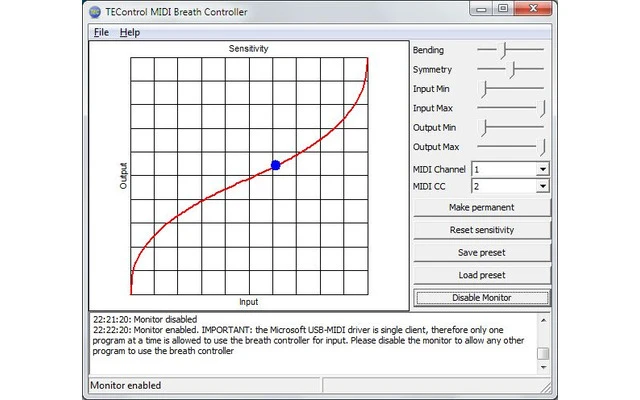Click the 'Symmetry' label

pos(432,70)
